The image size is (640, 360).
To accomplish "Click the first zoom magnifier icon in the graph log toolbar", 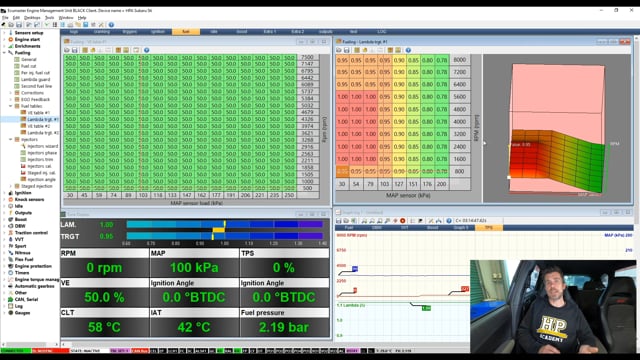I will [x=364, y=221].
